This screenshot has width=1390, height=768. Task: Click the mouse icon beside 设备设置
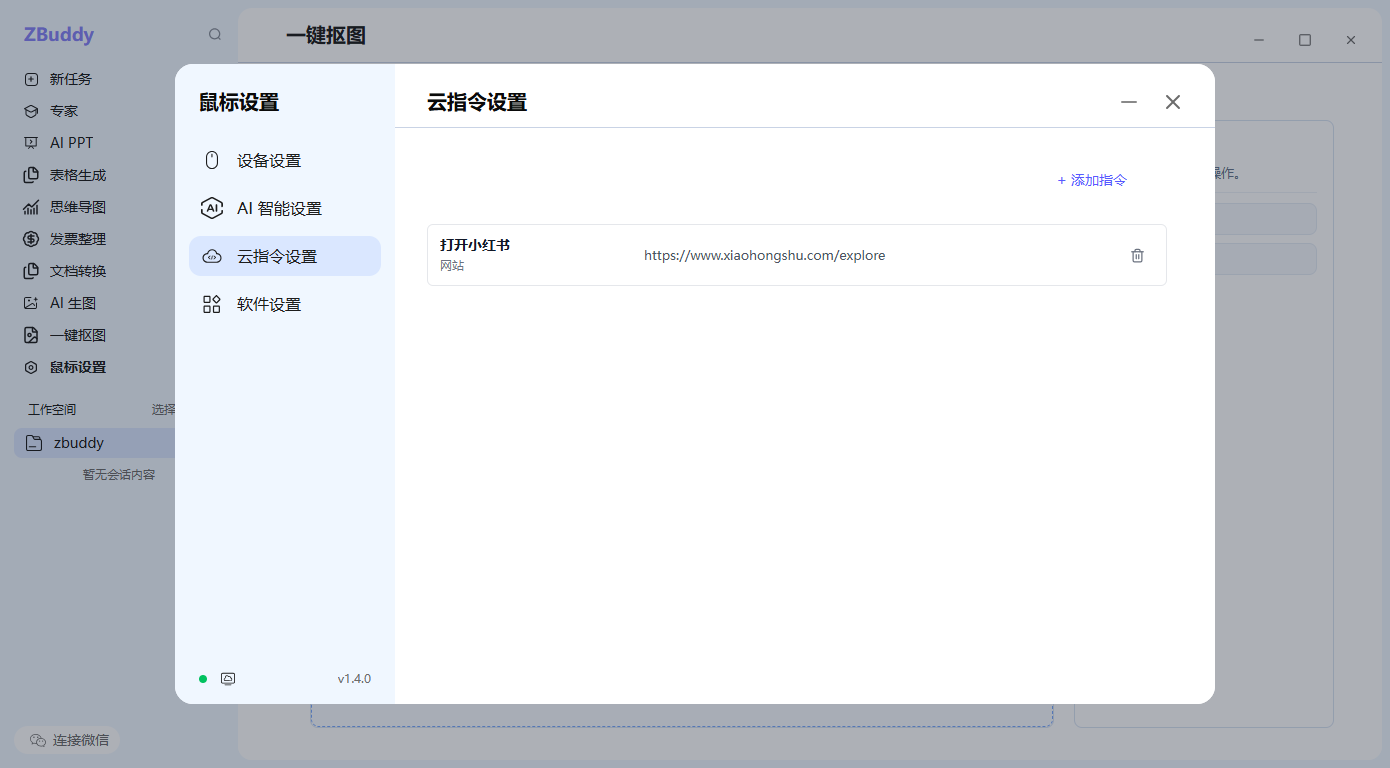point(212,160)
